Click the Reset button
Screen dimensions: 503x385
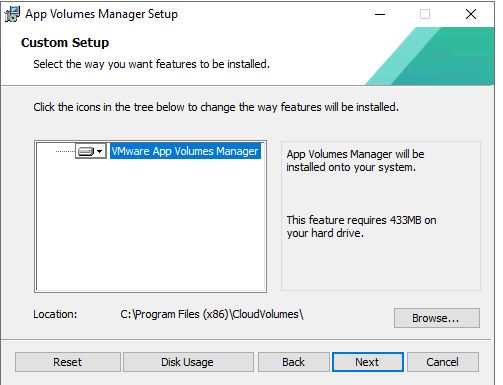(x=68, y=362)
